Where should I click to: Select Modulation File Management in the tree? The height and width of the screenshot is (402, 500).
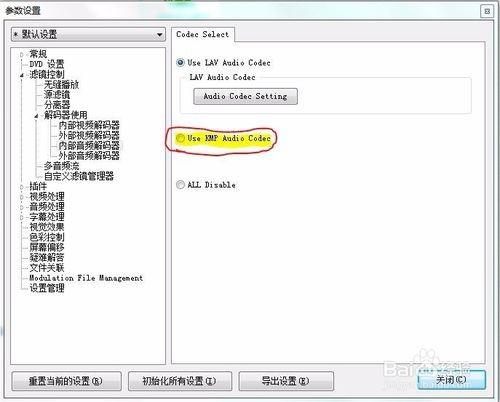click(x=86, y=278)
